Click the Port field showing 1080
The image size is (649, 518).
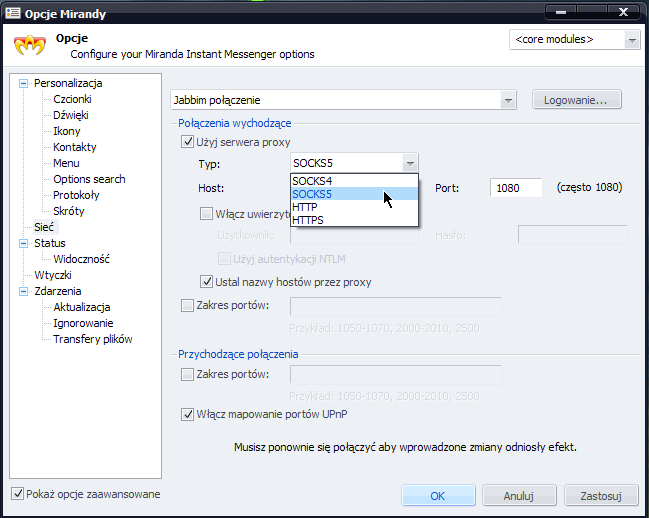point(516,188)
